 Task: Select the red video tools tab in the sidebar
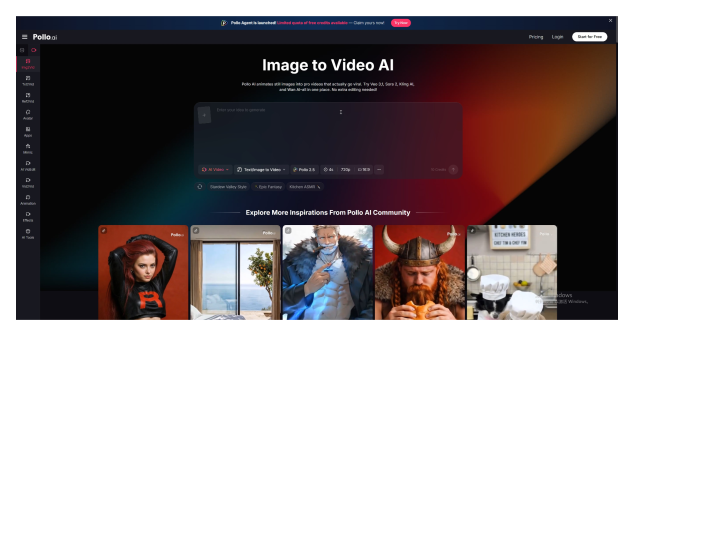pos(34,50)
